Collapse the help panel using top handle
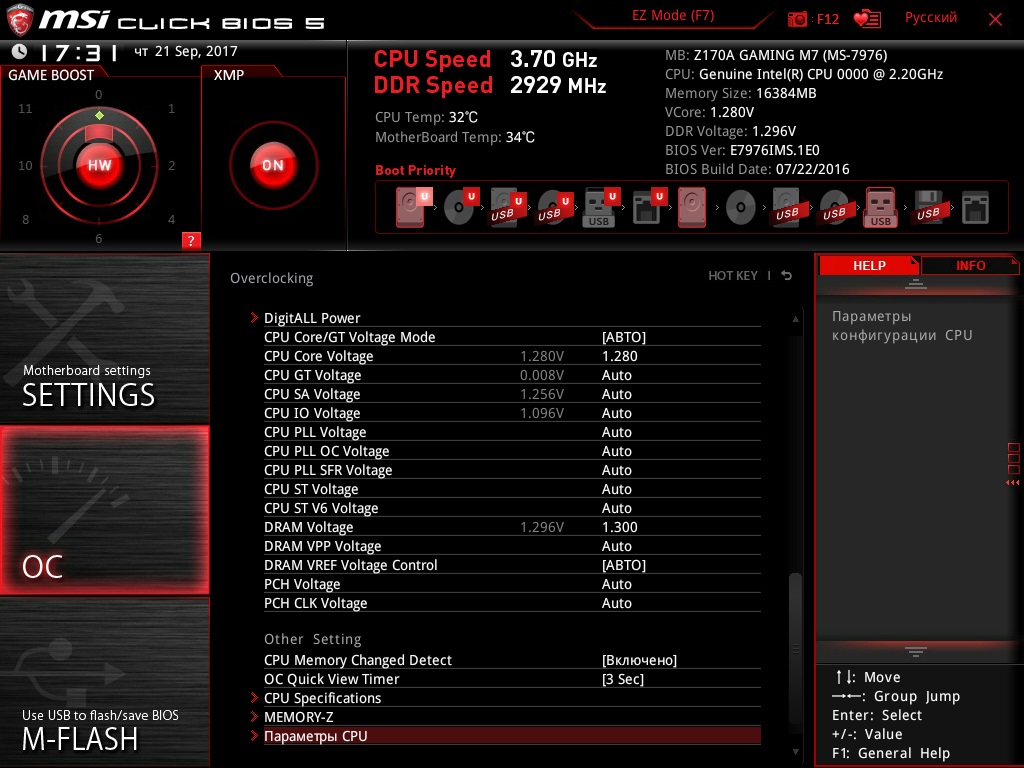Image resolution: width=1024 pixels, height=768 pixels. [916, 284]
